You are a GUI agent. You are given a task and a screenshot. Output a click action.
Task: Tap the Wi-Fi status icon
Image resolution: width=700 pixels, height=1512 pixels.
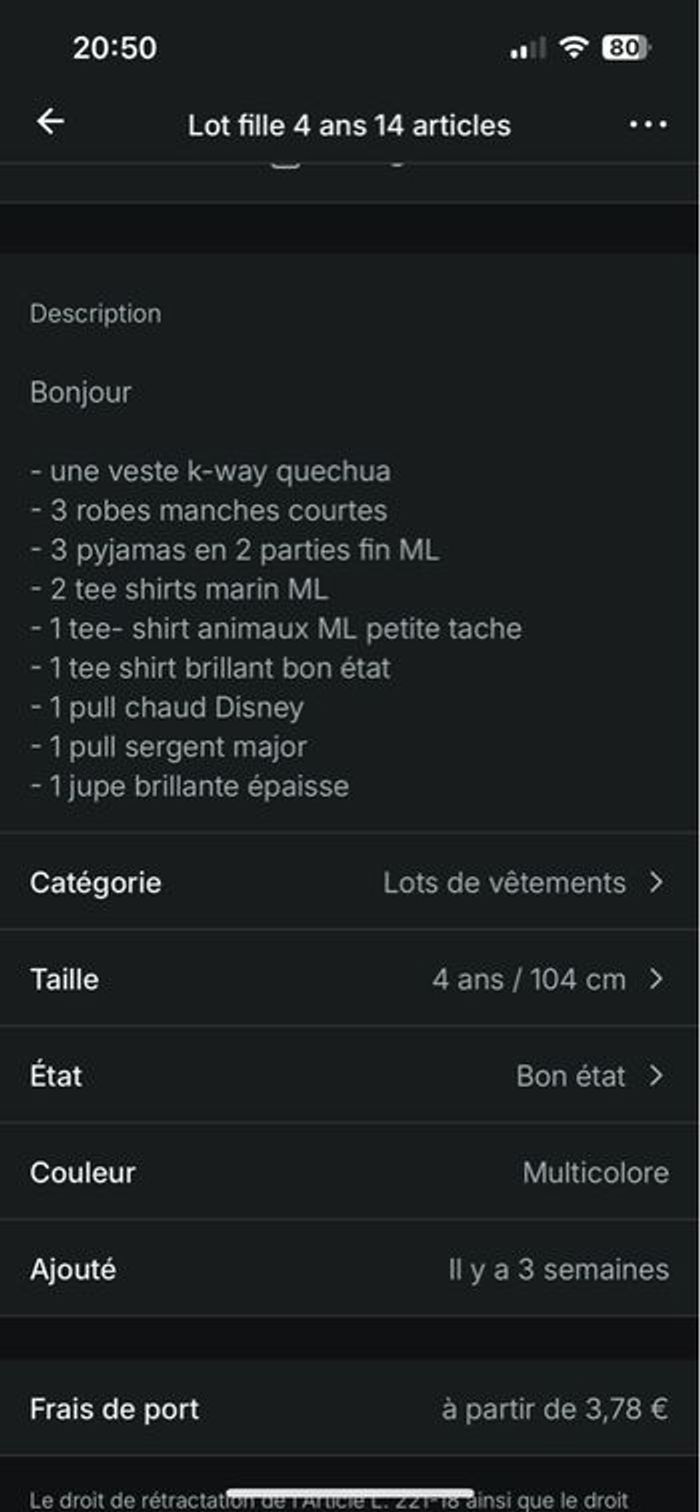(573, 47)
